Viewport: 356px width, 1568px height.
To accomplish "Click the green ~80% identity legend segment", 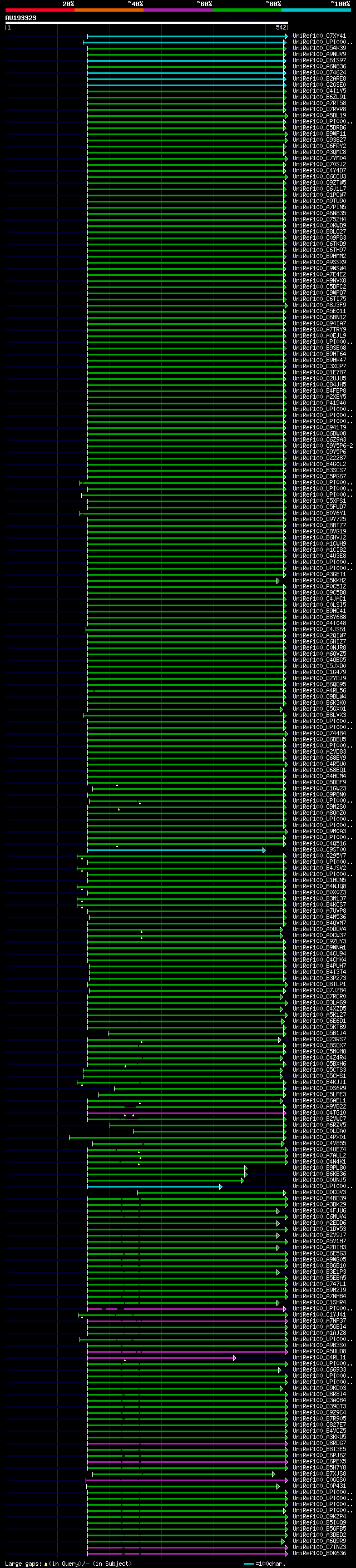I will 247,10.
